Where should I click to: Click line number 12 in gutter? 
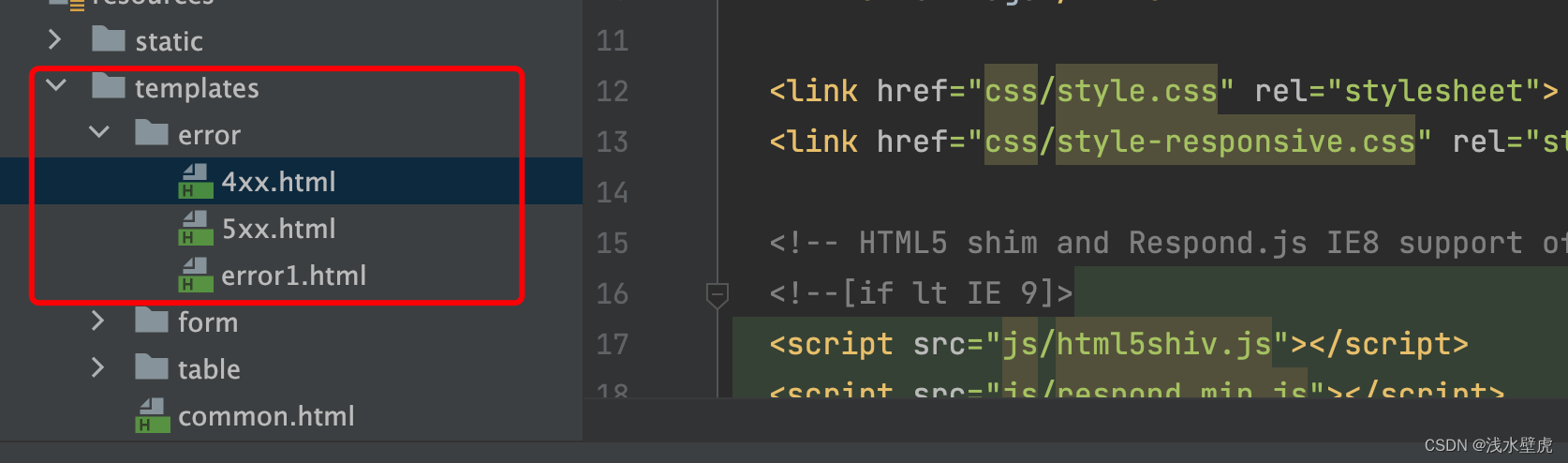pyautogui.click(x=613, y=91)
